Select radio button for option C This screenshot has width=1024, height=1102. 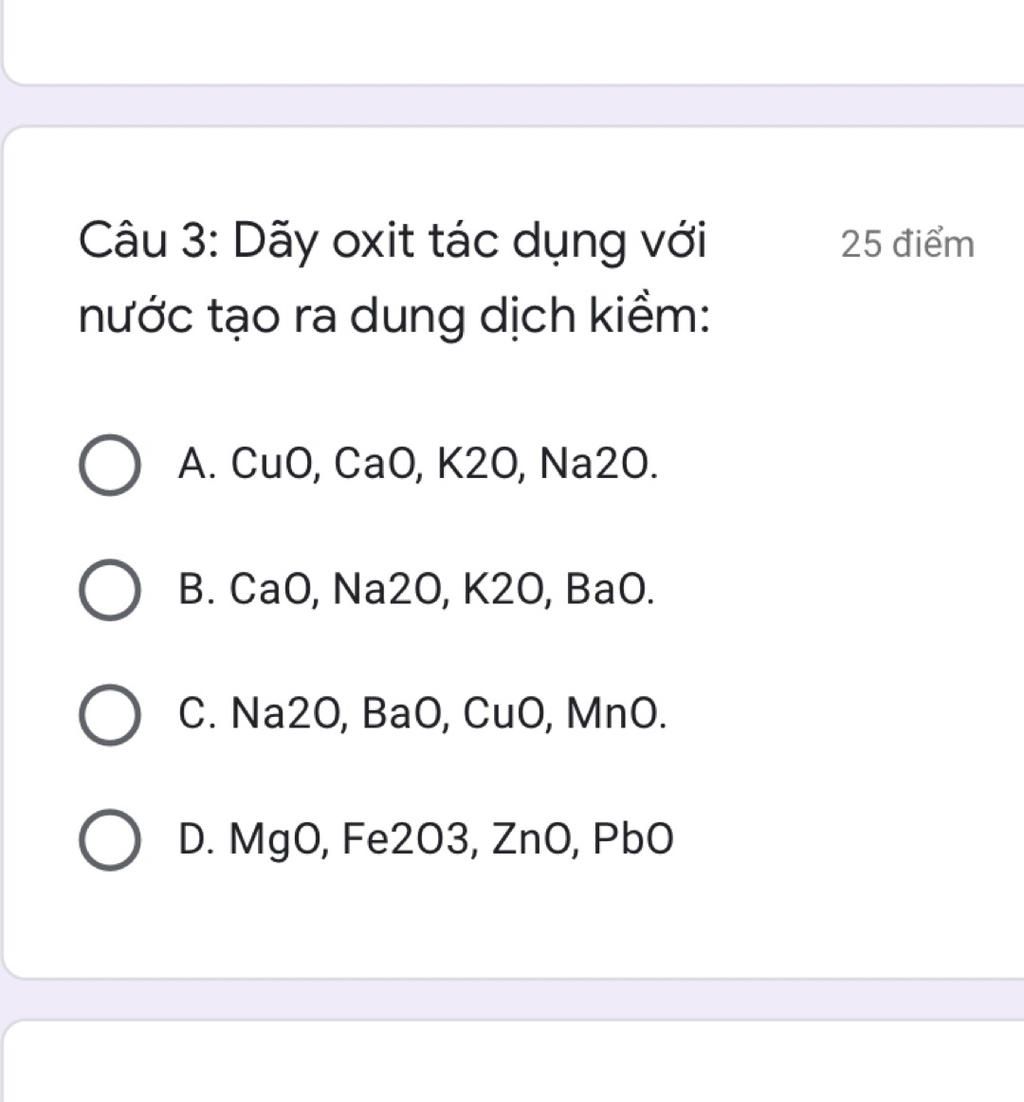pos(110,715)
